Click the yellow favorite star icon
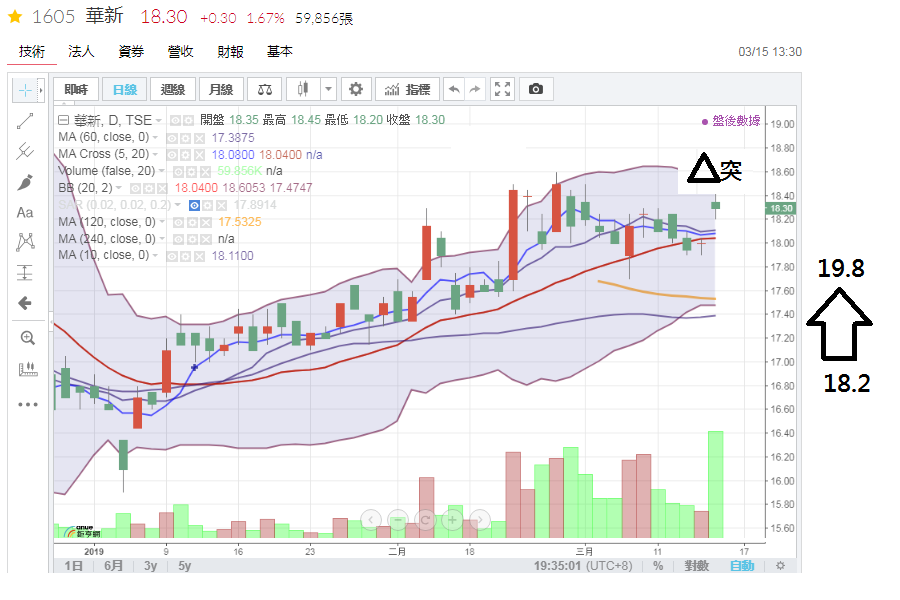 [x=15, y=17]
